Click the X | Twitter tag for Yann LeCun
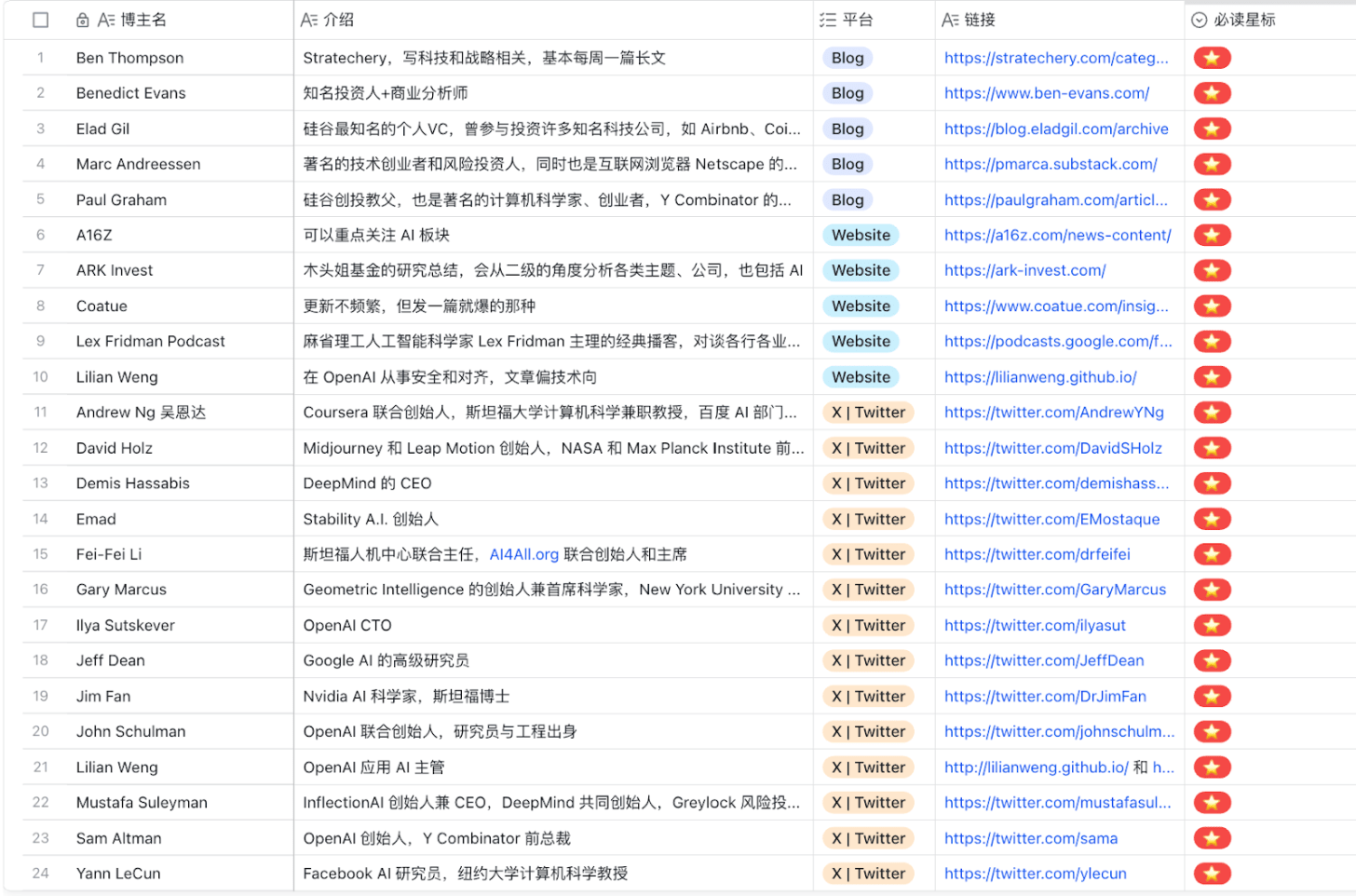 pos(868,874)
